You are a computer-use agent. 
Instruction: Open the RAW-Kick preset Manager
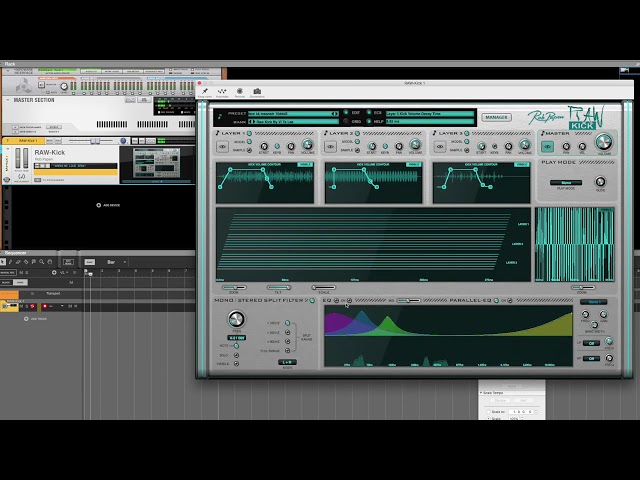[496, 117]
